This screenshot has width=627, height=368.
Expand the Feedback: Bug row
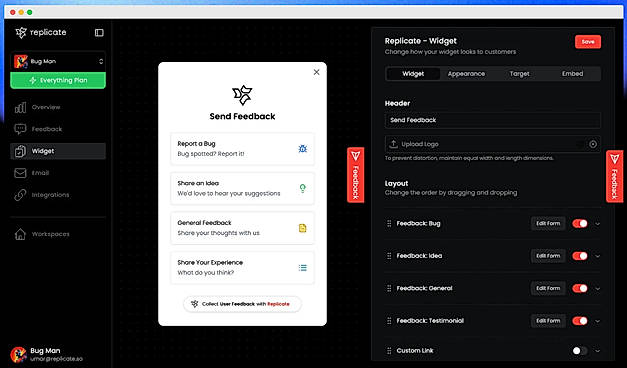click(x=597, y=224)
